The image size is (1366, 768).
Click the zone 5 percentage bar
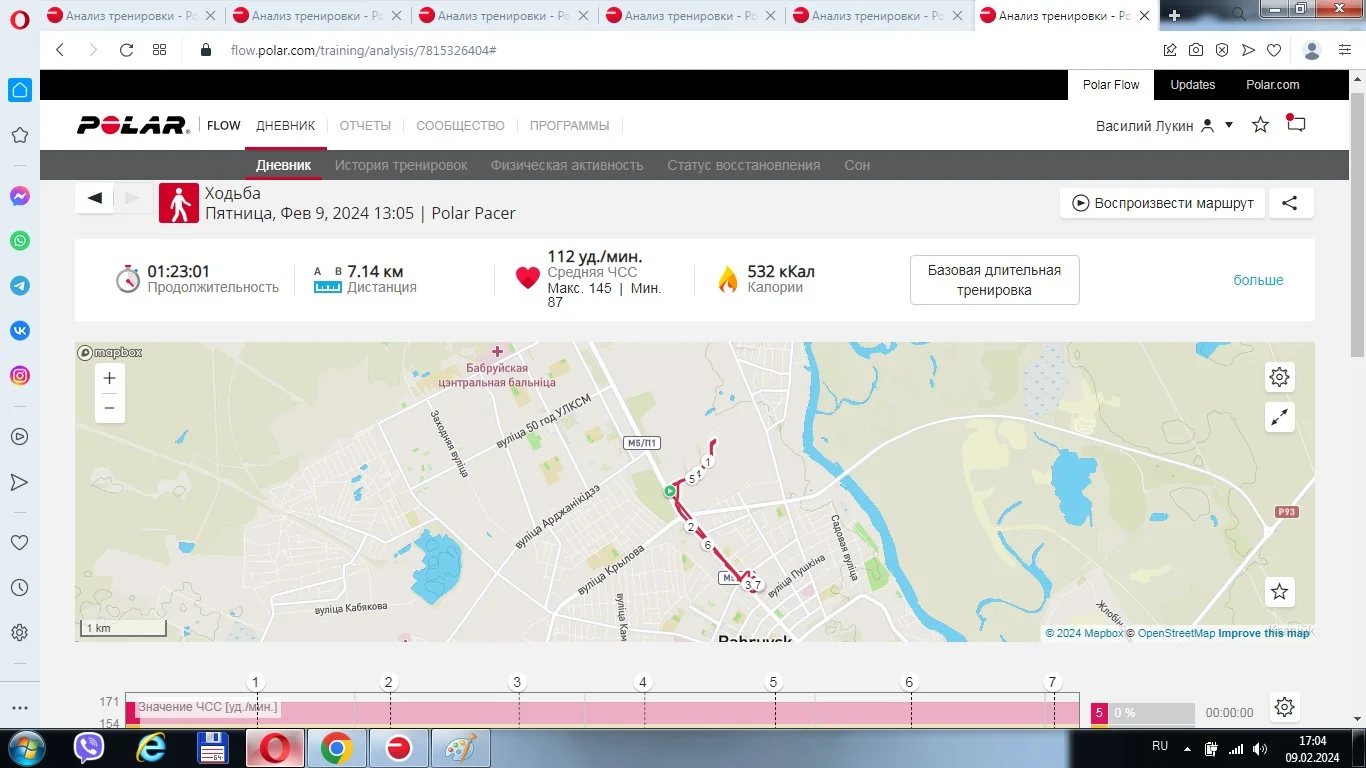coord(1142,713)
